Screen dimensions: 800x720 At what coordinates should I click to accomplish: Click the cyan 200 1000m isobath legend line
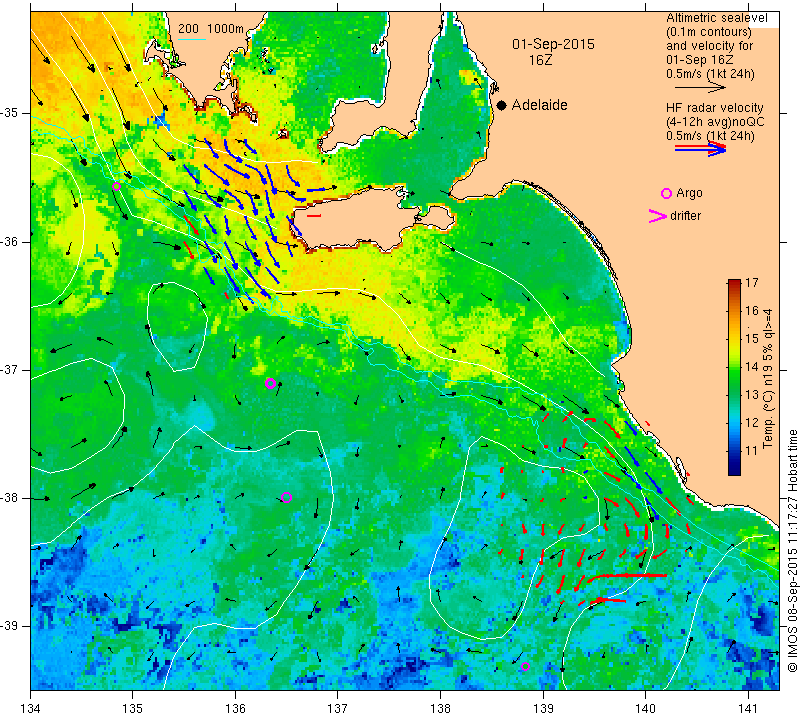pyautogui.click(x=192, y=39)
